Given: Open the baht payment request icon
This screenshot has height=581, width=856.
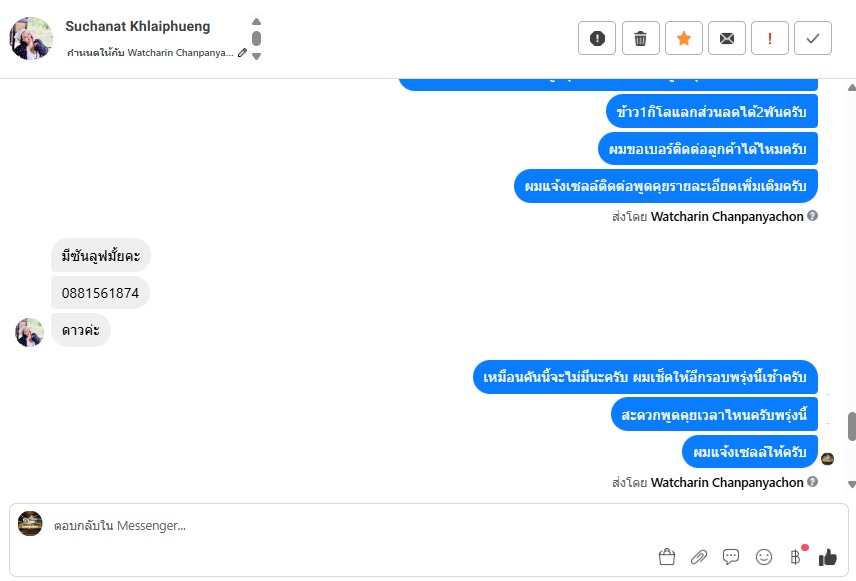Looking at the screenshot, I should 796,556.
